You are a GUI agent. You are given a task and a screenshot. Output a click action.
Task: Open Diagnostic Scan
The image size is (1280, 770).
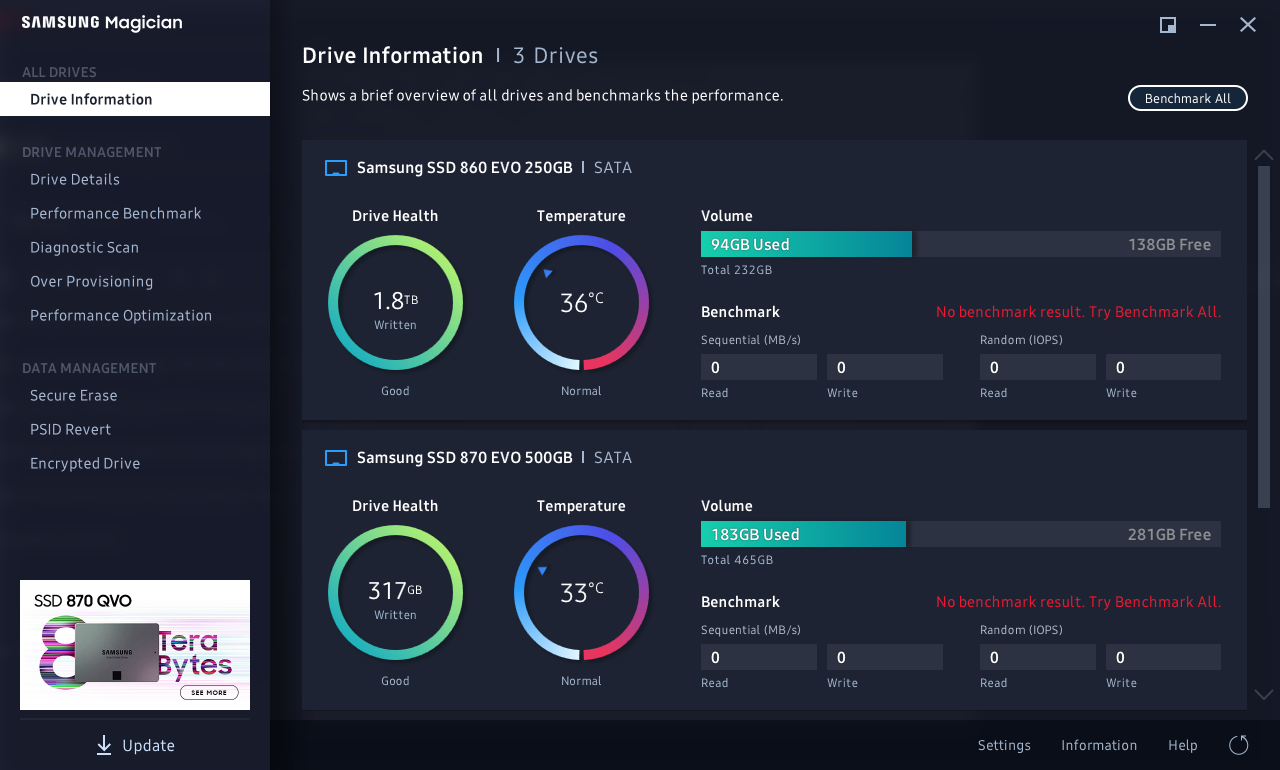tap(85, 248)
